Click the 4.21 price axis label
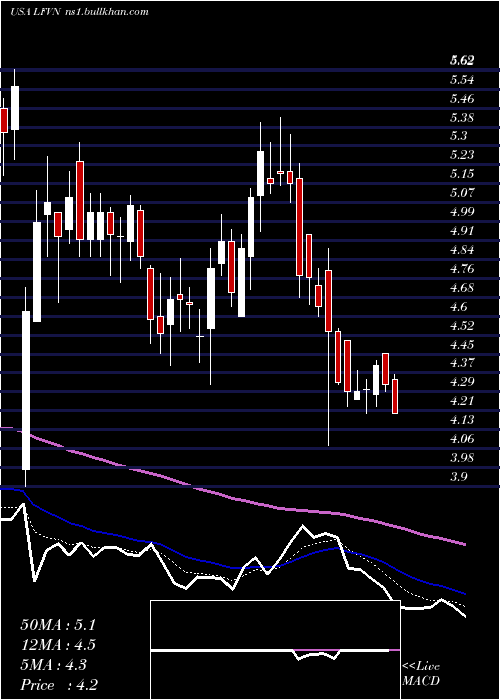Viewport: 500px width, 700px height. coord(462,401)
